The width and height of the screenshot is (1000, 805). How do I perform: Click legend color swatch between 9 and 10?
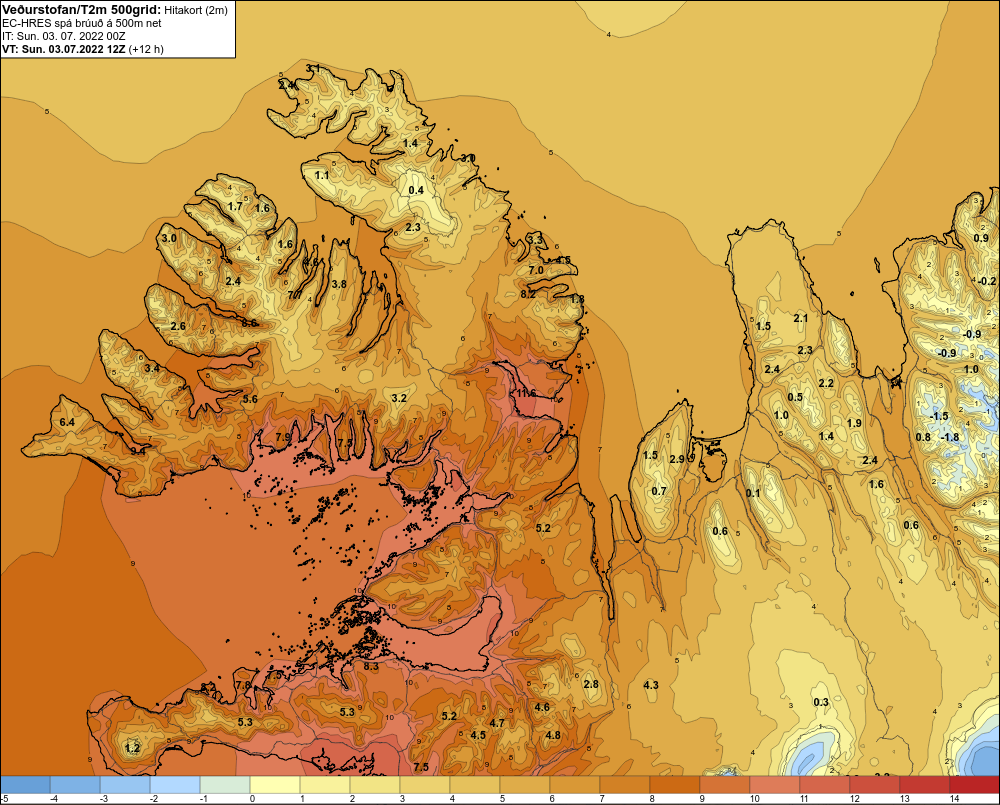724,785
